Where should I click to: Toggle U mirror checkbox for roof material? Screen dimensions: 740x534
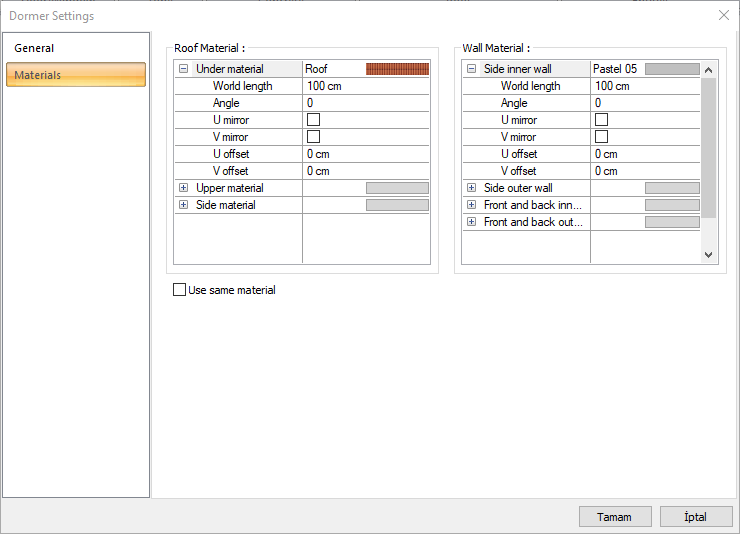(313, 120)
